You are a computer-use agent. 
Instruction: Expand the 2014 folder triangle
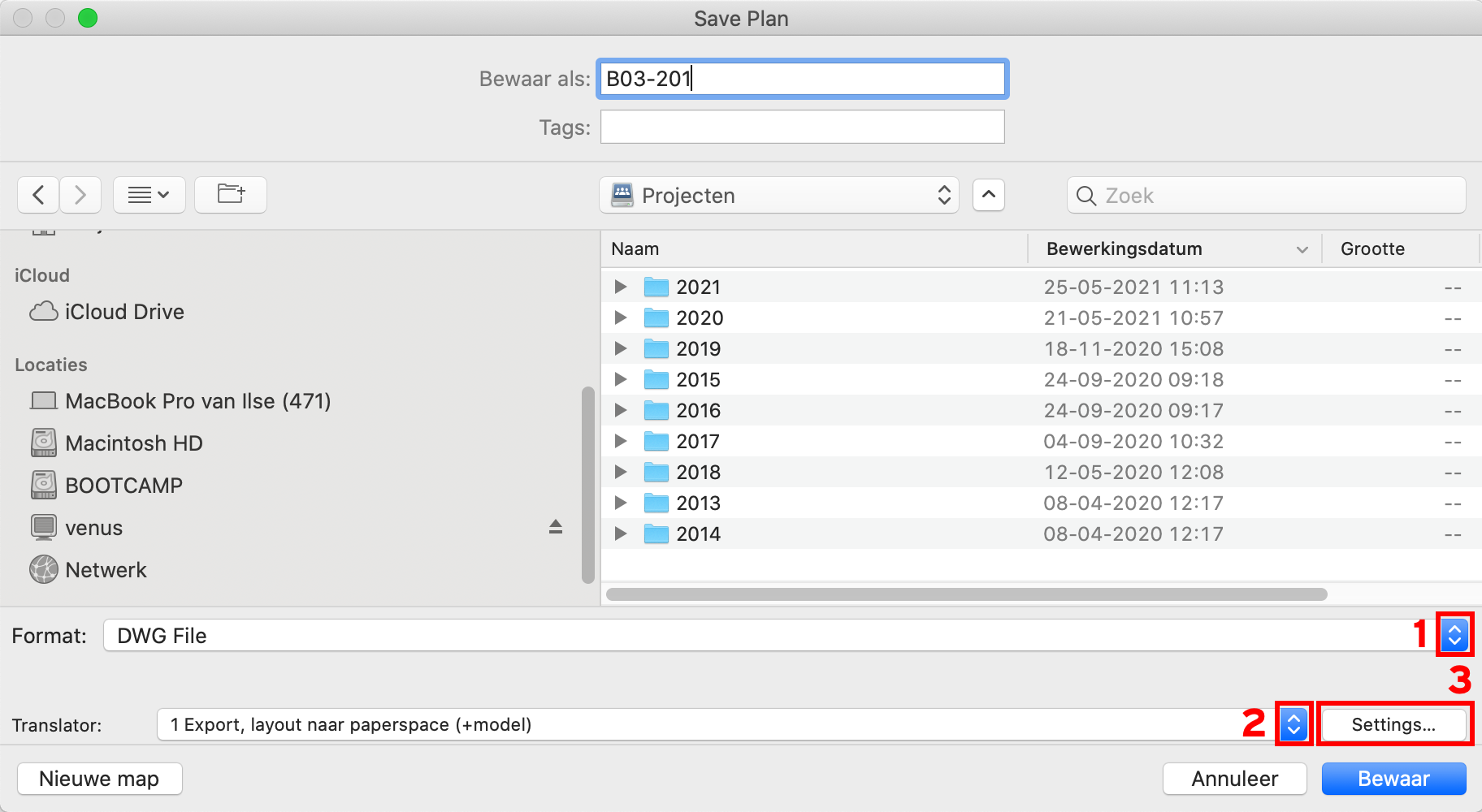tap(621, 533)
